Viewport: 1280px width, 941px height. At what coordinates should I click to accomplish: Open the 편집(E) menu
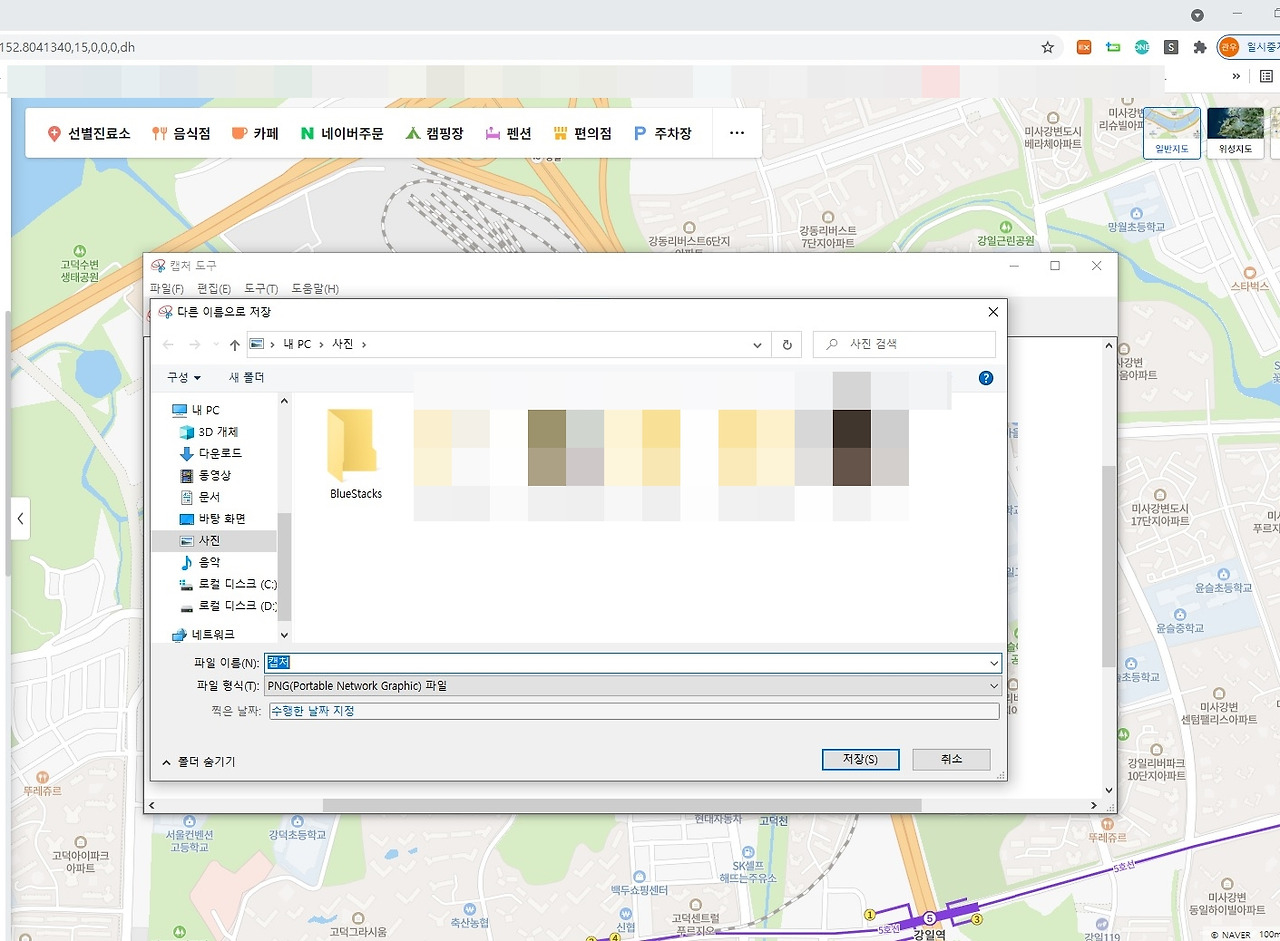click(x=214, y=289)
